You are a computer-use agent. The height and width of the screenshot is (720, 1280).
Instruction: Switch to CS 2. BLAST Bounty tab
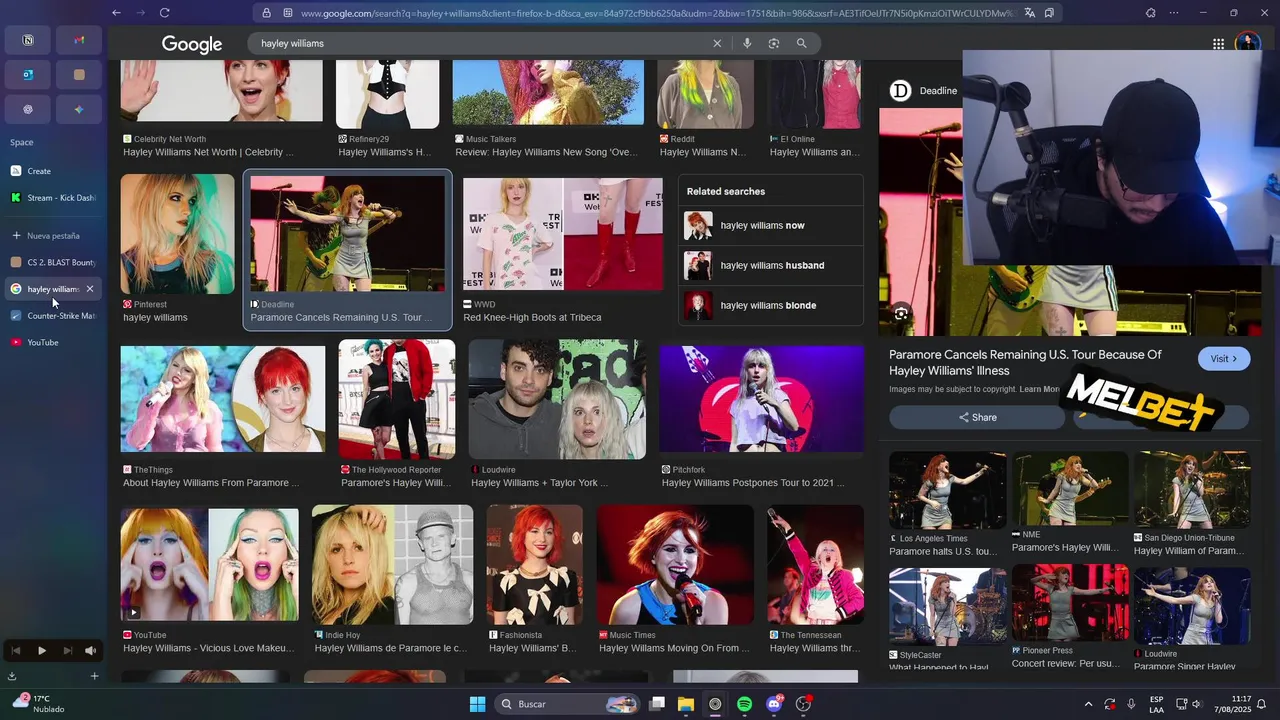(52, 262)
